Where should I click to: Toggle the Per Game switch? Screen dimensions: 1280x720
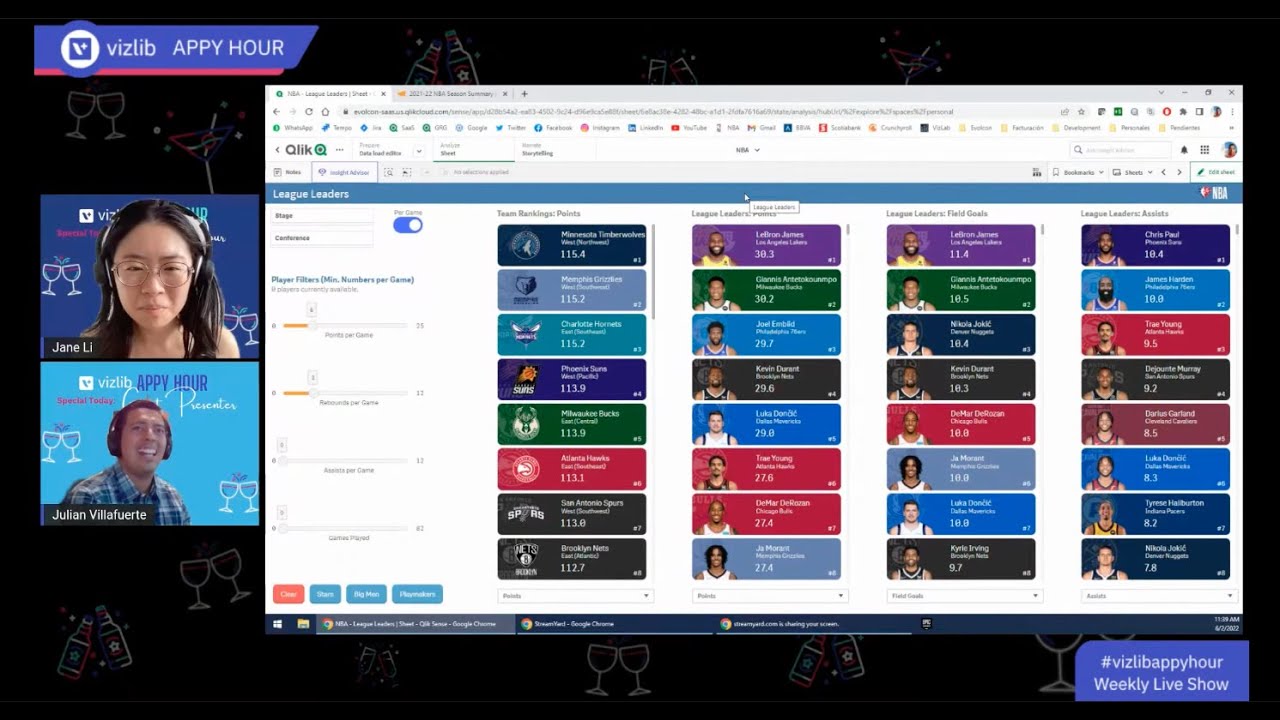407,225
